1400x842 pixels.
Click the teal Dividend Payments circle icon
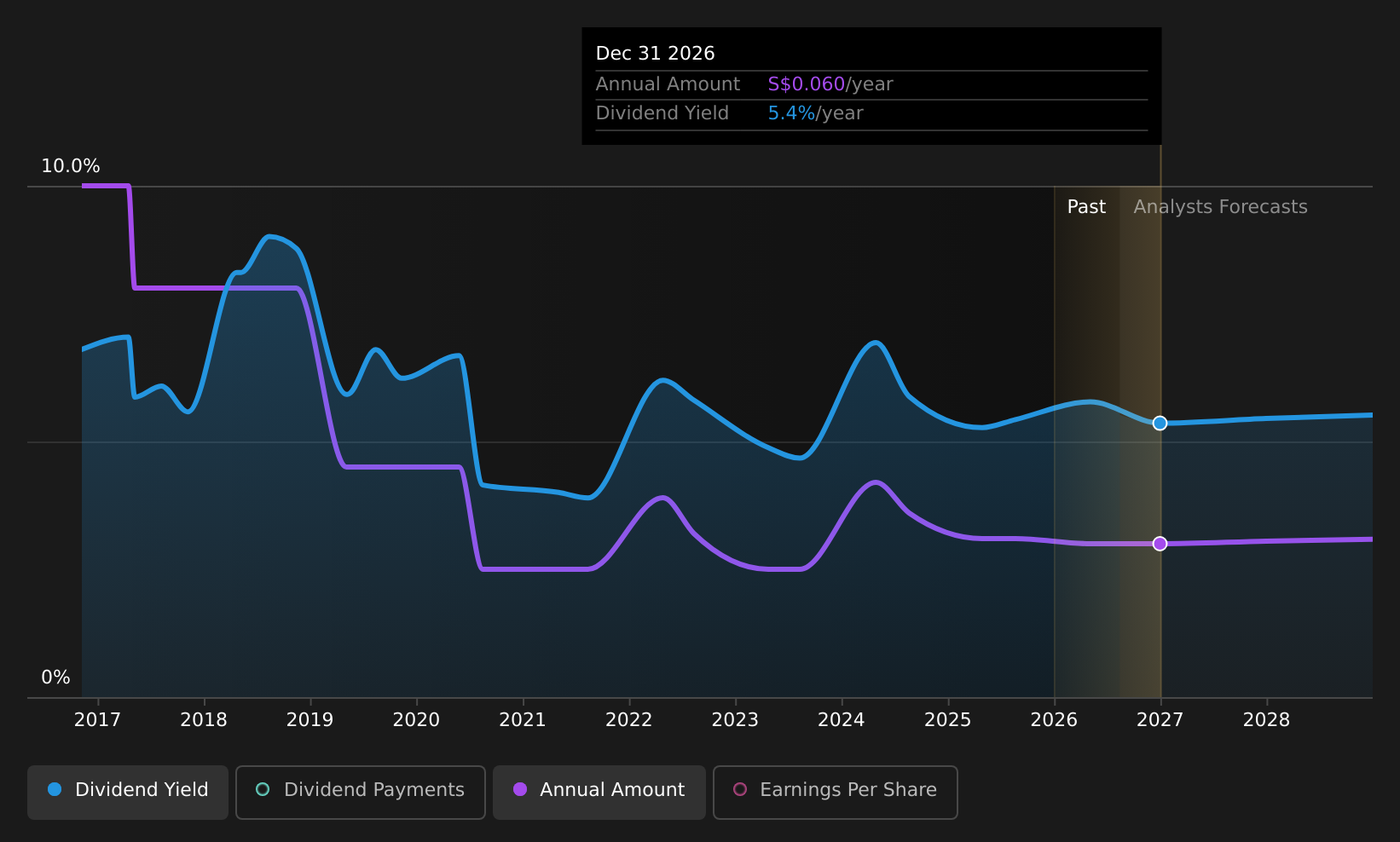[x=263, y=789]
